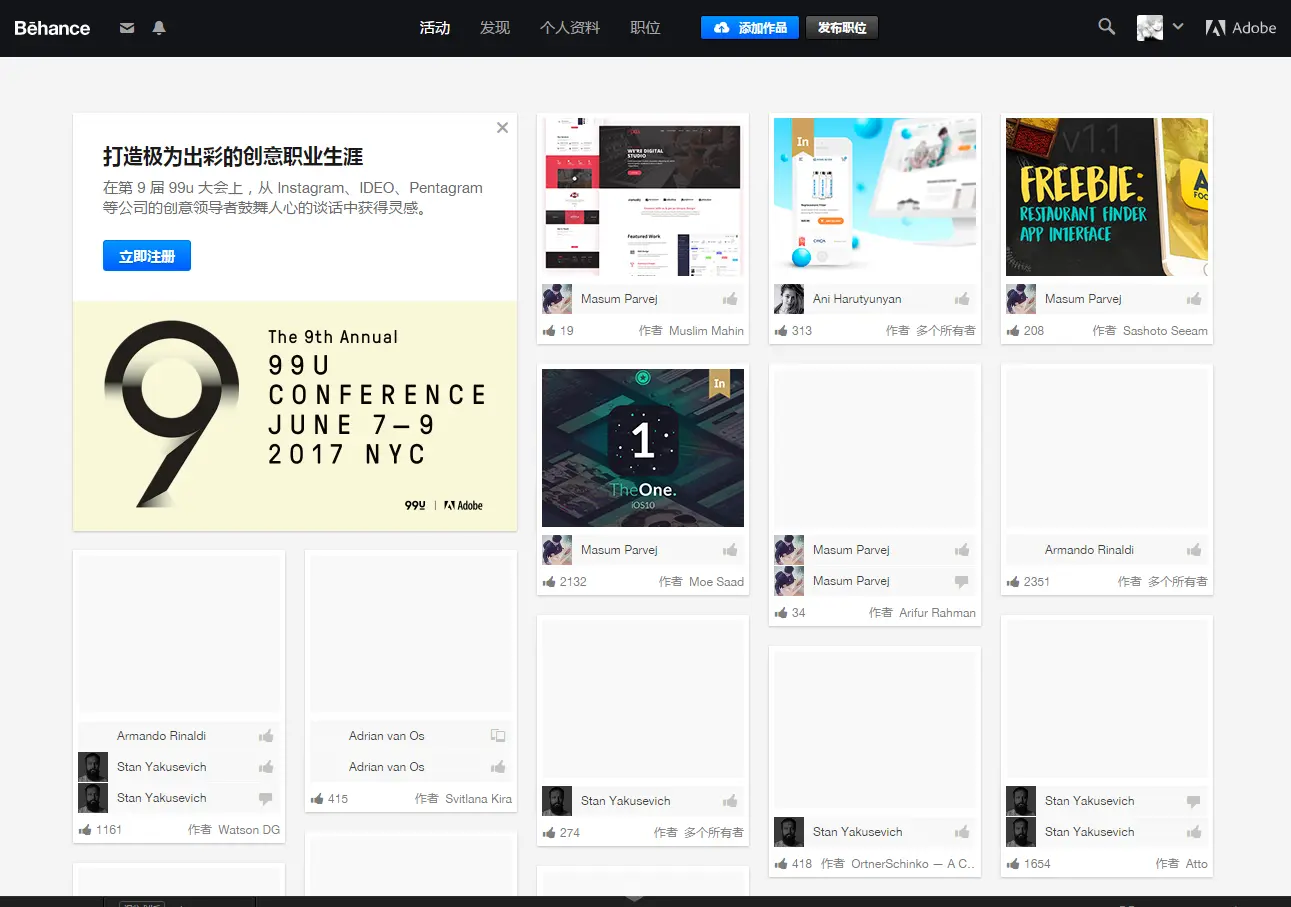Click the appreciation count 418
The image size is (1291, 907).
(802, 864)
